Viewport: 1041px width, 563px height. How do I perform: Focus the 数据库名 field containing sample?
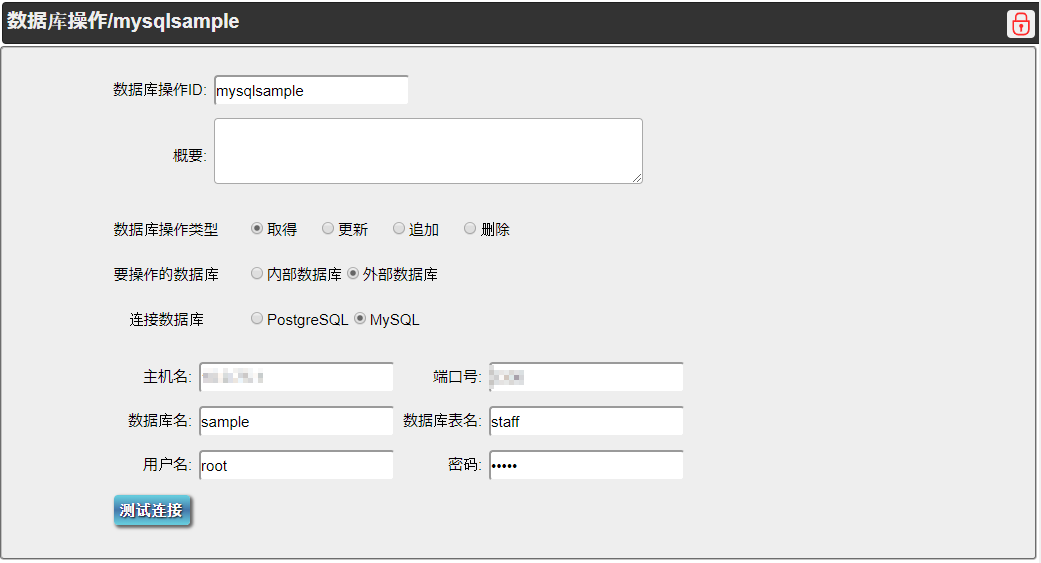pos(296,421)
